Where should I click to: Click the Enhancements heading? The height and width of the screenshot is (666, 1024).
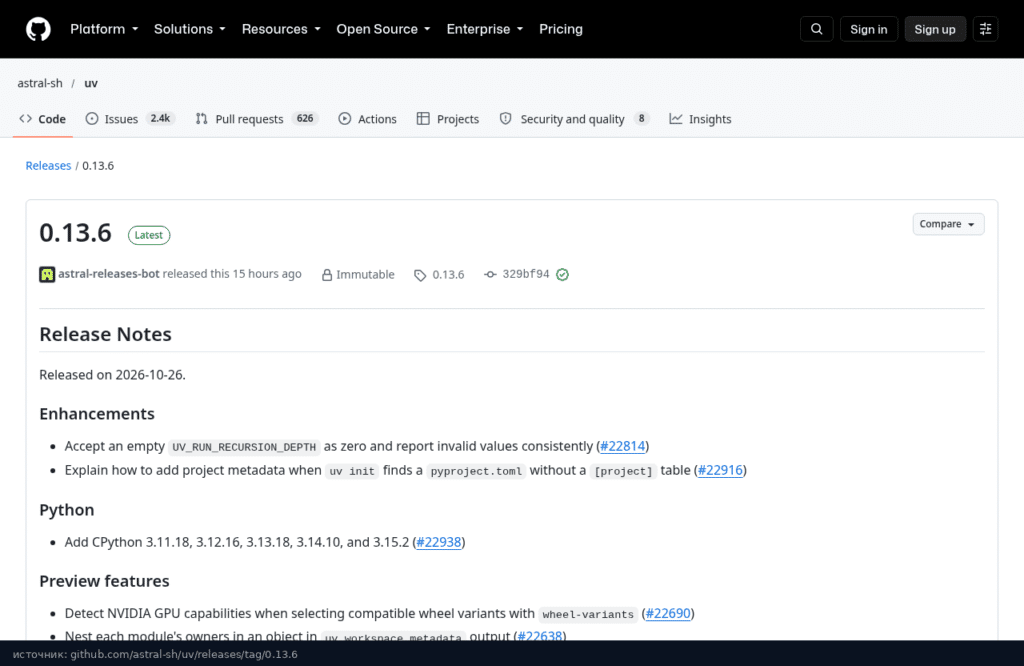(97, 414)
